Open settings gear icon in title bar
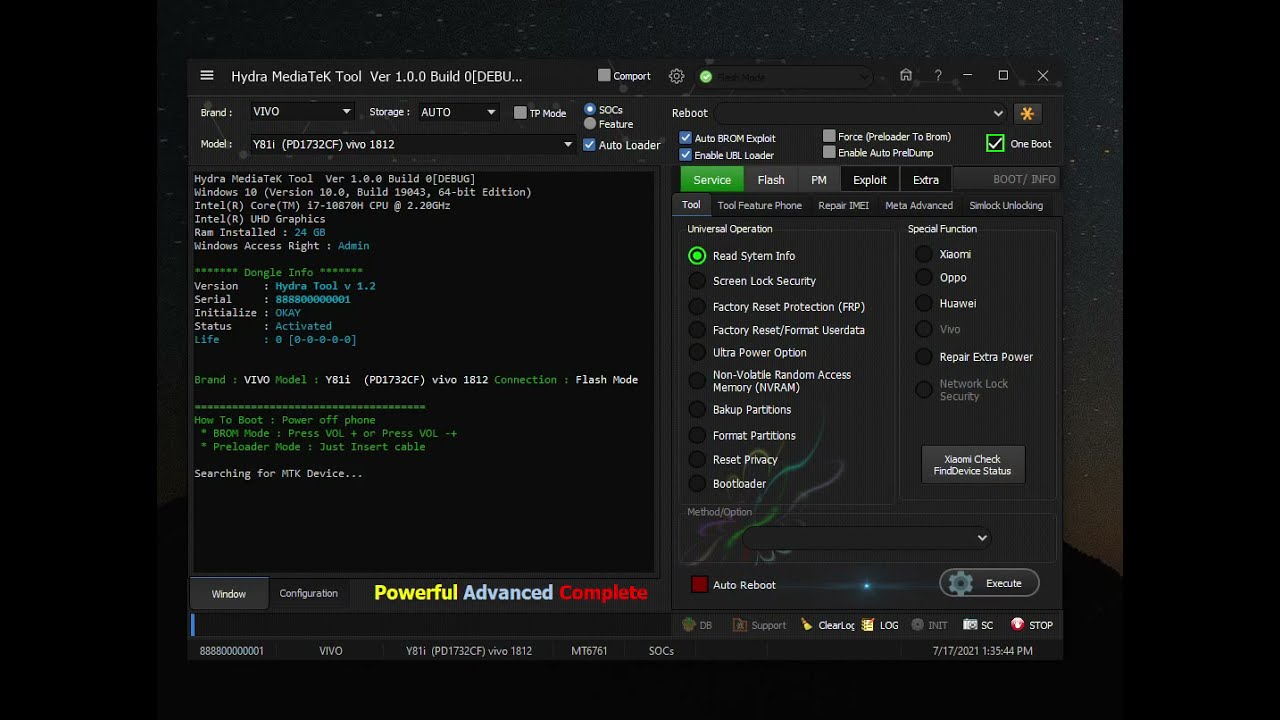 [677, 76]
